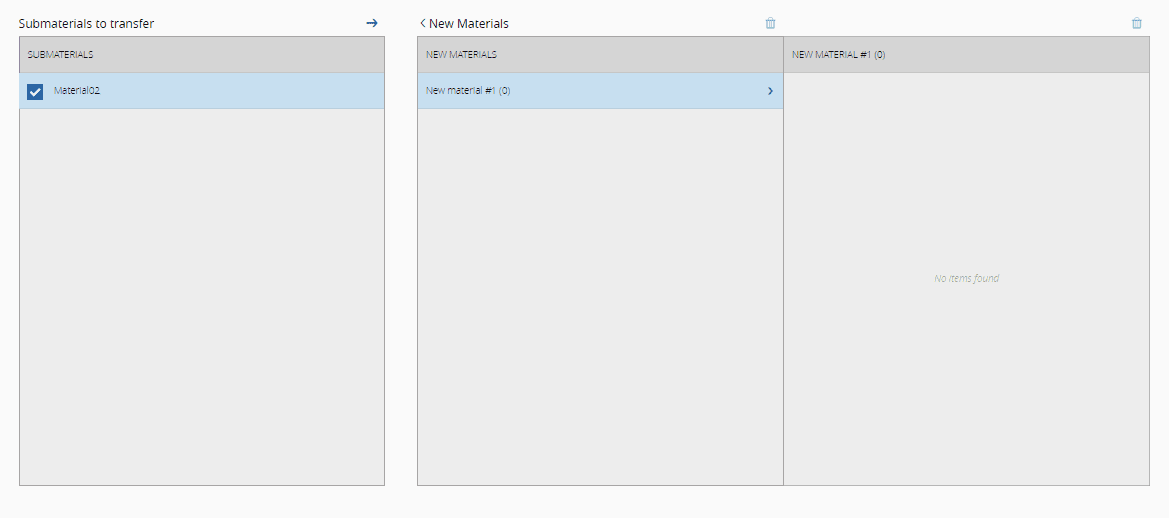Click the NEW MATERIALS column header

pyautogui.click(x=461, y=55)
